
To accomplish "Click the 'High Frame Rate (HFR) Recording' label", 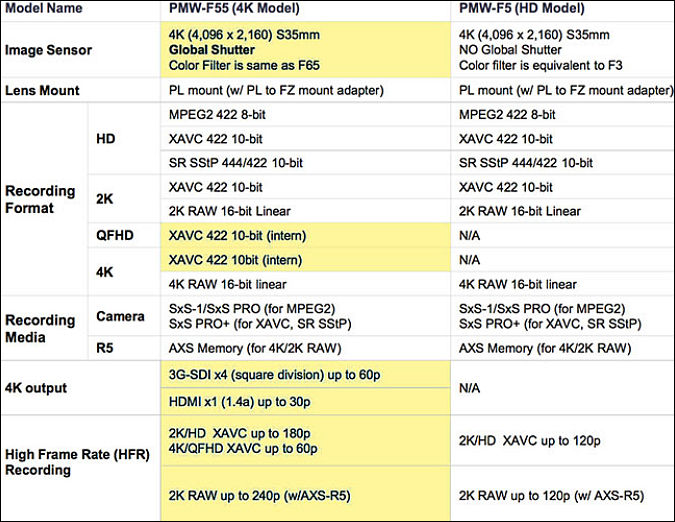I will tap(77, 462).
